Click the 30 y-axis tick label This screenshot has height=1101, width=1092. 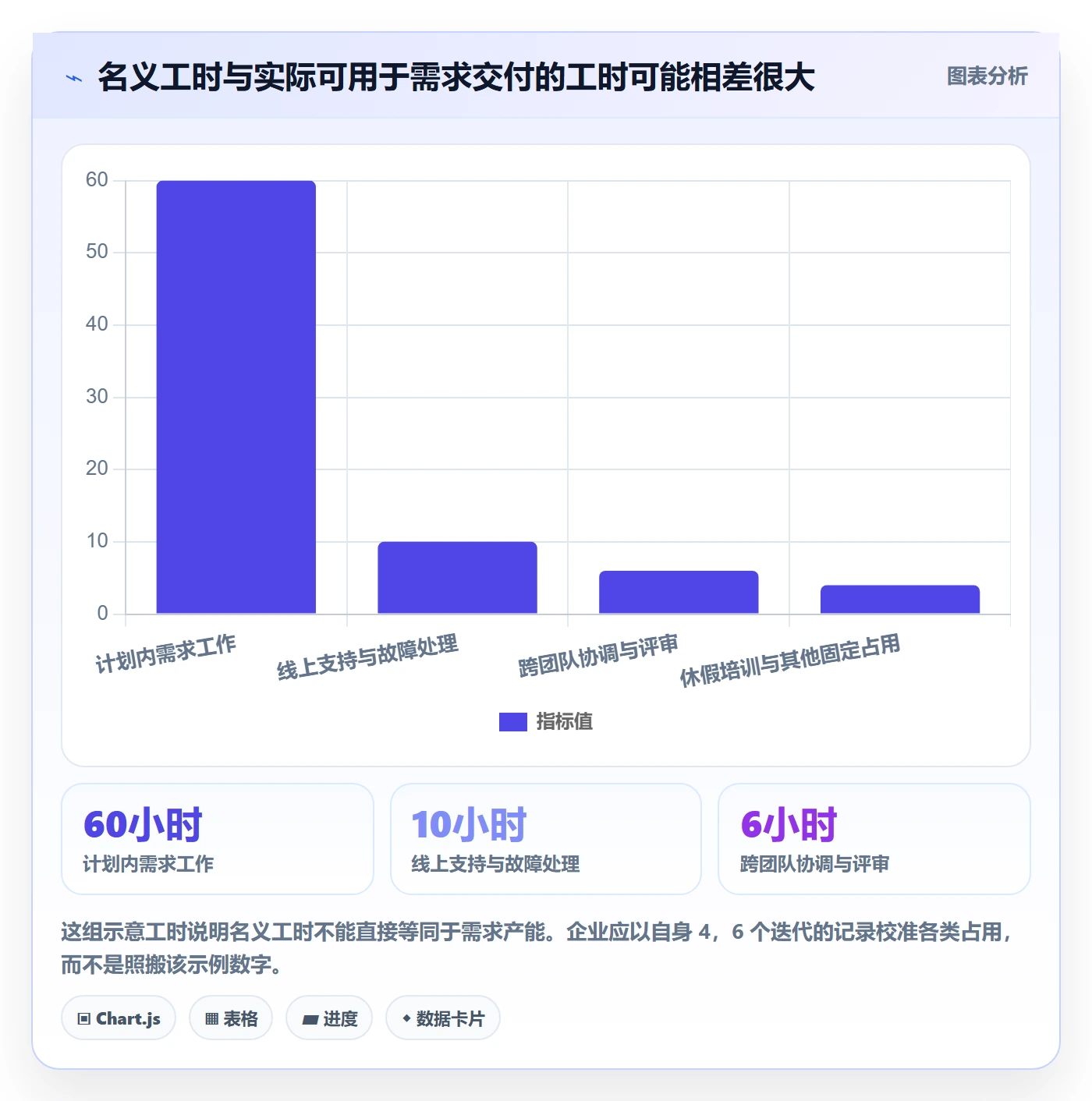pos(97,397)
